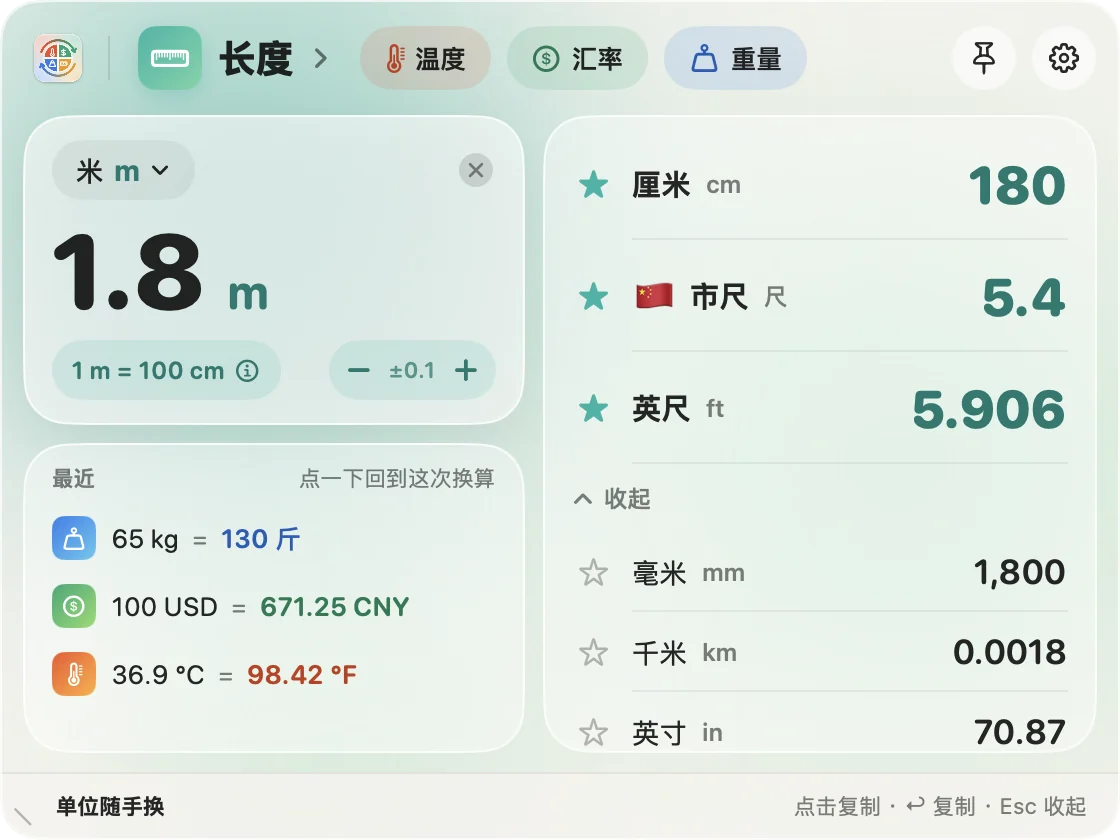Click the 1.8 m value input field
This screenshot has height=840, width=1120.
(161, 274)
